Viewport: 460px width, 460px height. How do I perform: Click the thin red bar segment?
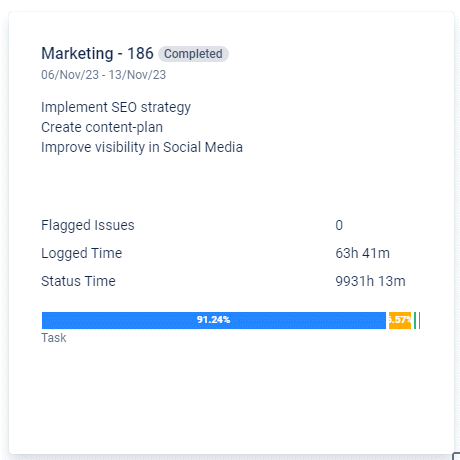point(419,320)
